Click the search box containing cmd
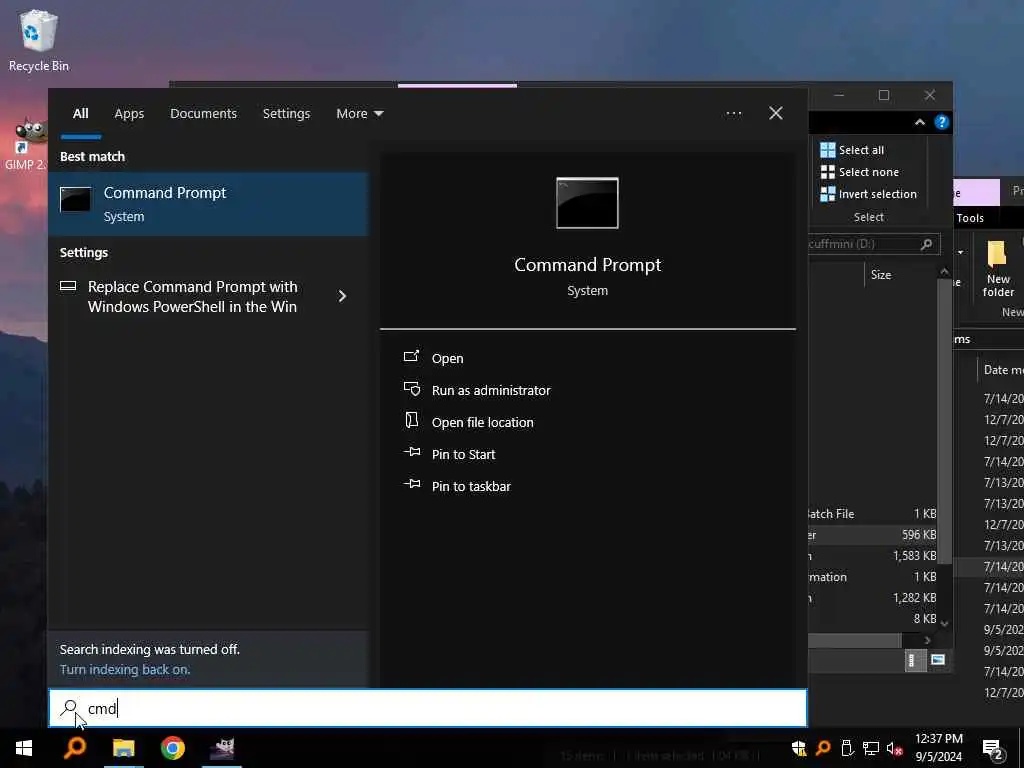Viewport: 1024px width, 768px height. [428, 708]
